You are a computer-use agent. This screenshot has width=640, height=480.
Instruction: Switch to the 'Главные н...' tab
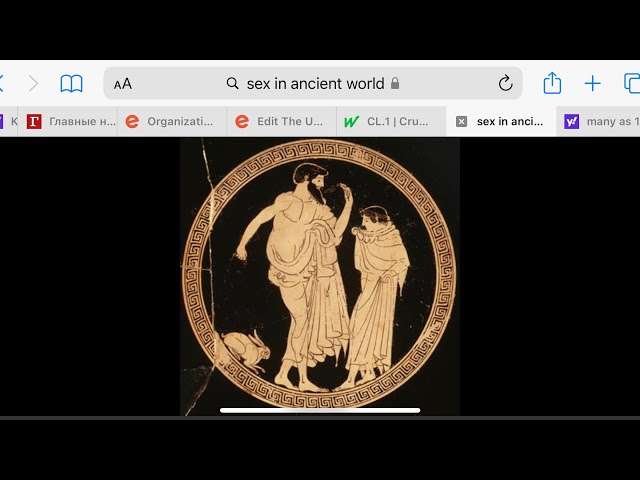pyautogui.click(x=68, y=121)
